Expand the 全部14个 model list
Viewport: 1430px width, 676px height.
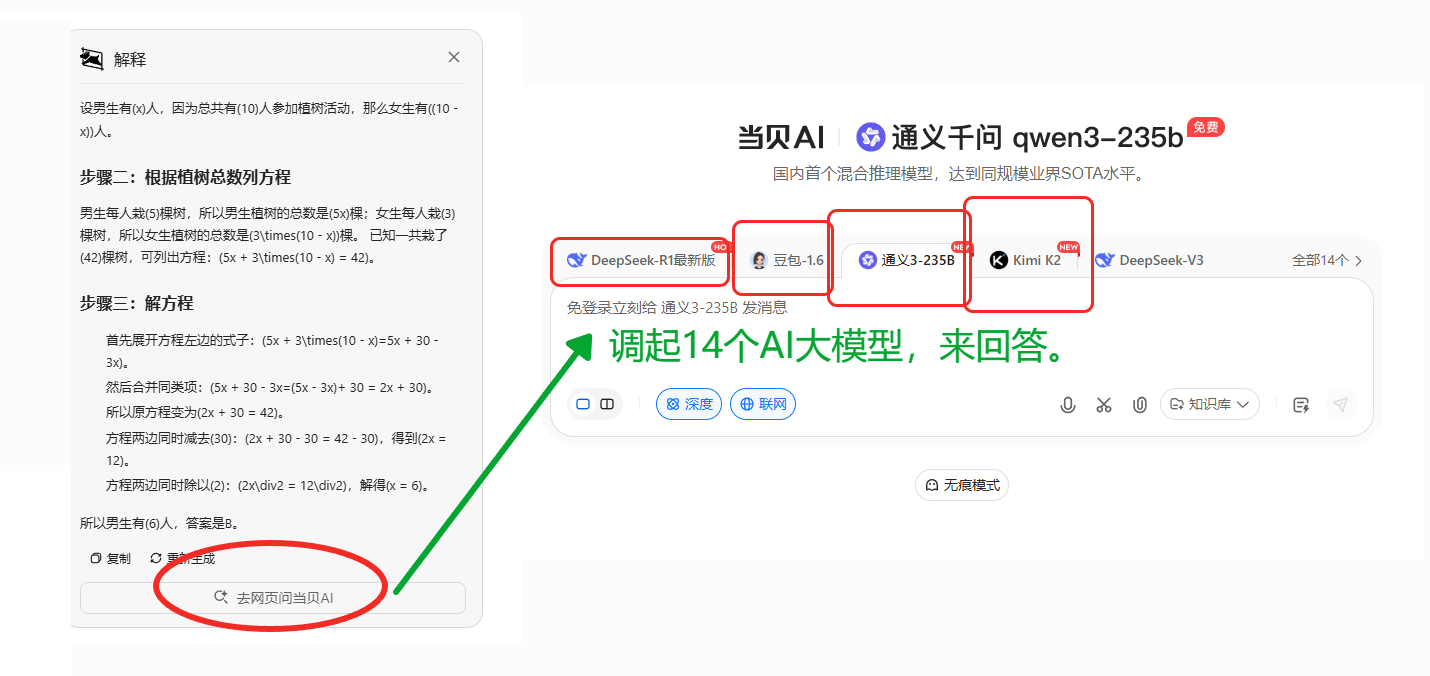[1327, 260]
